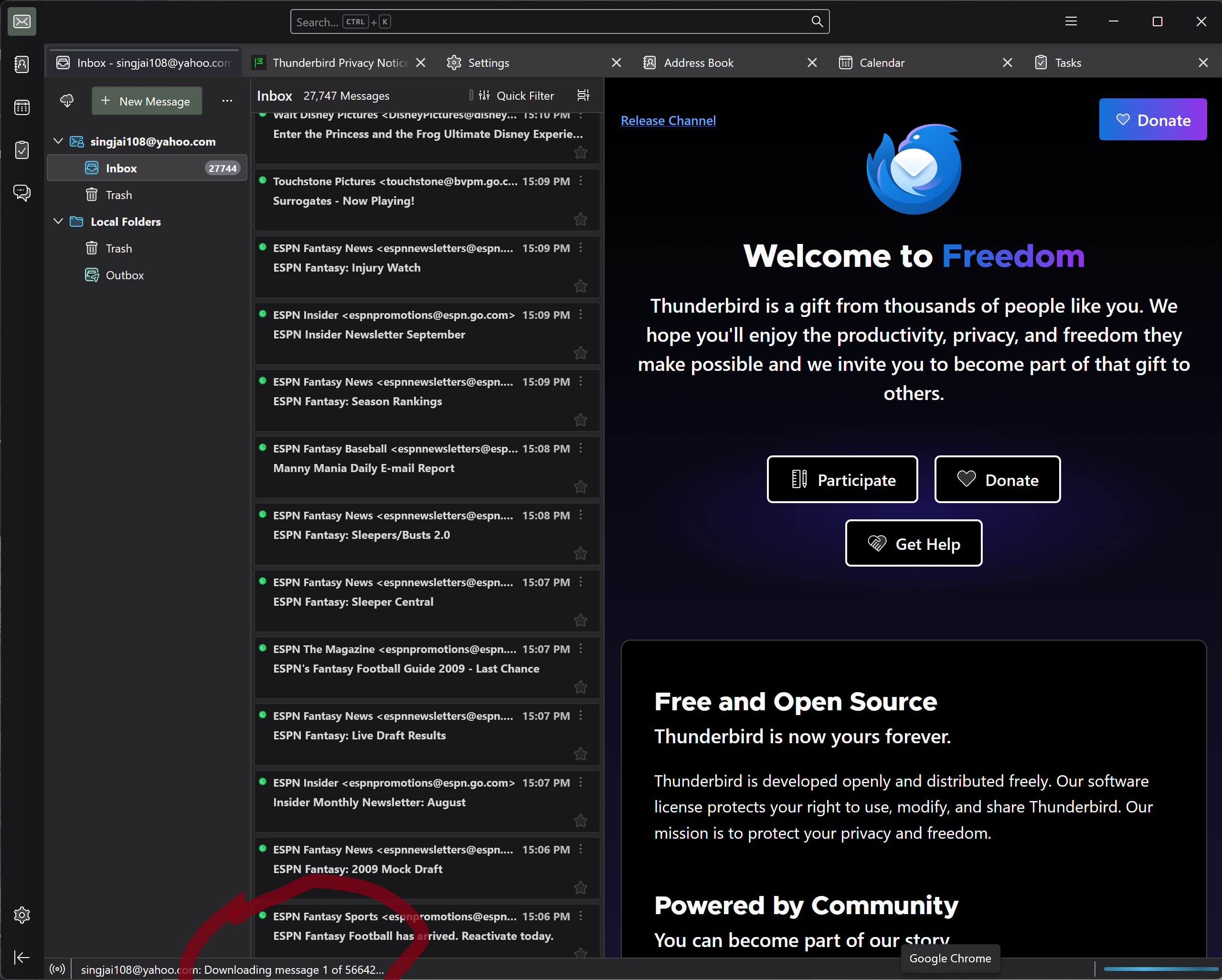Open Settings gear in bottom-left sidebar
Viewport: 1222px width, 980px height.
pos(21,914)
